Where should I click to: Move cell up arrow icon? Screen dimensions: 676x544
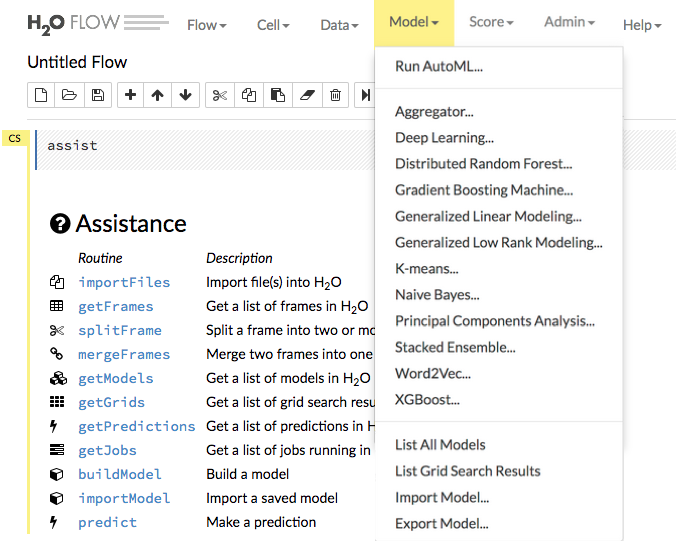tap(157, 95)
